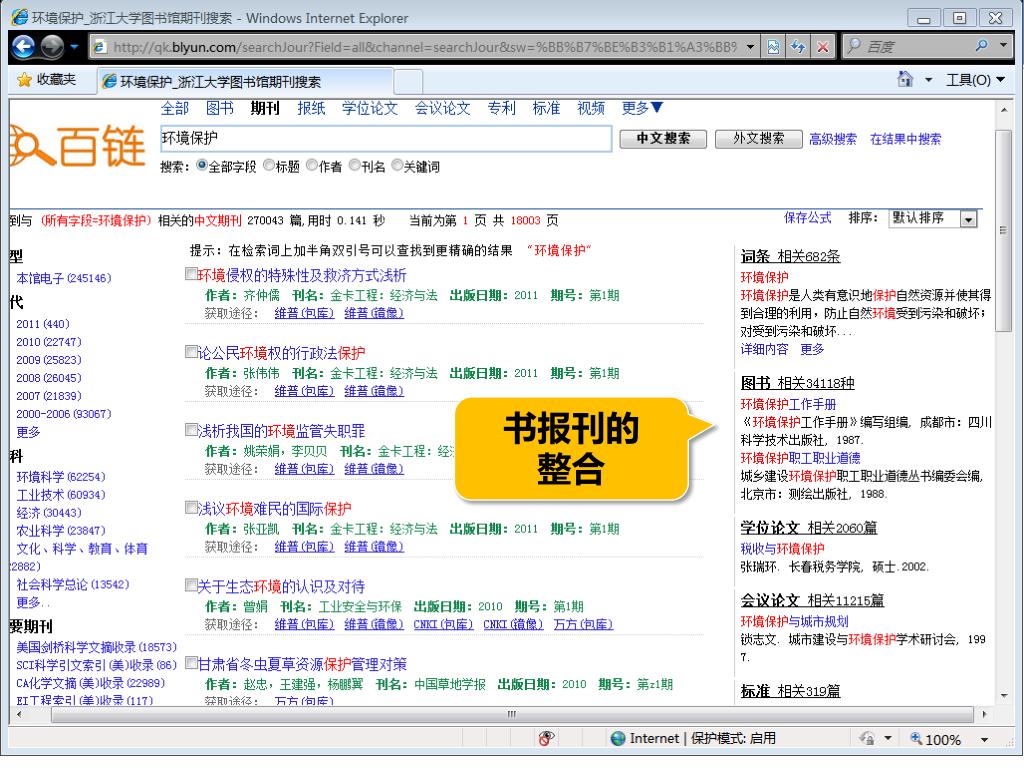Click the browser Back arrow button
Viewport: 1024px width, 768px height.
coord(24,46)
